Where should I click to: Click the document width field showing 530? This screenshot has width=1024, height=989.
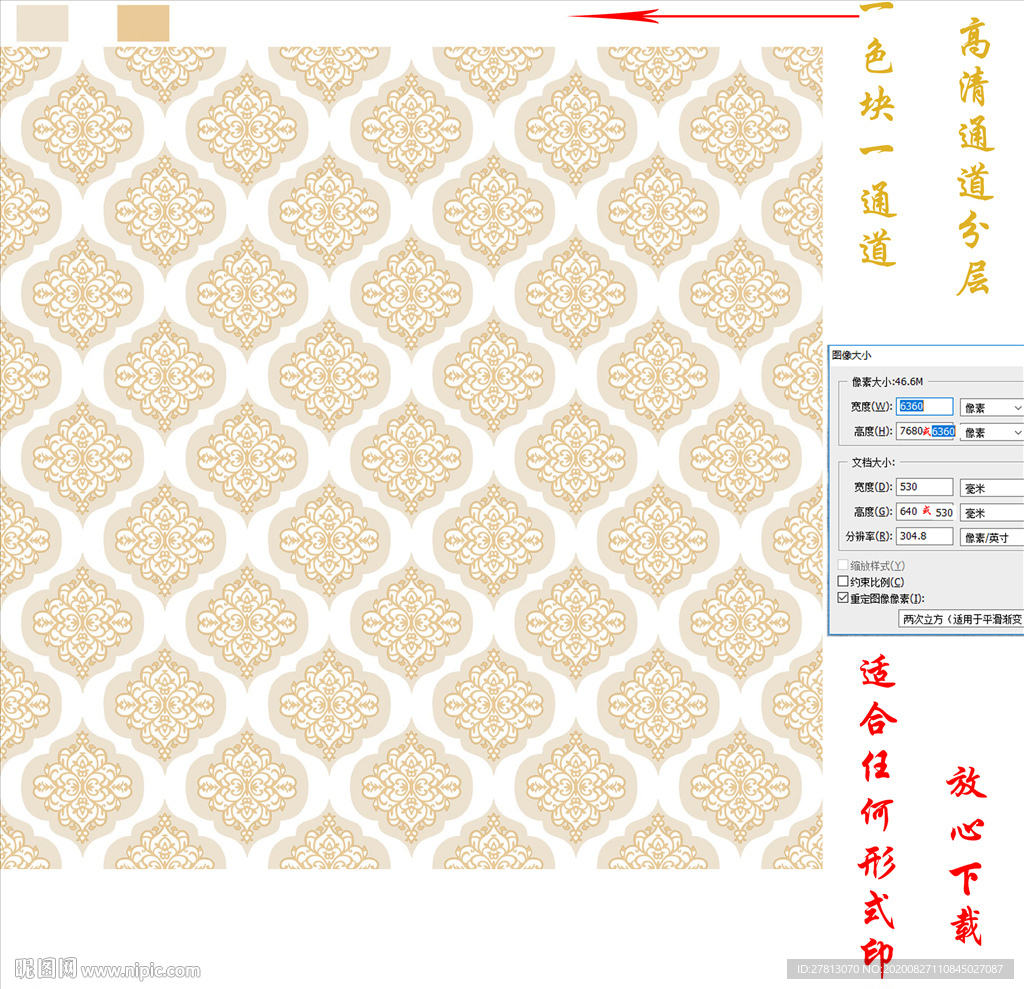924,487
